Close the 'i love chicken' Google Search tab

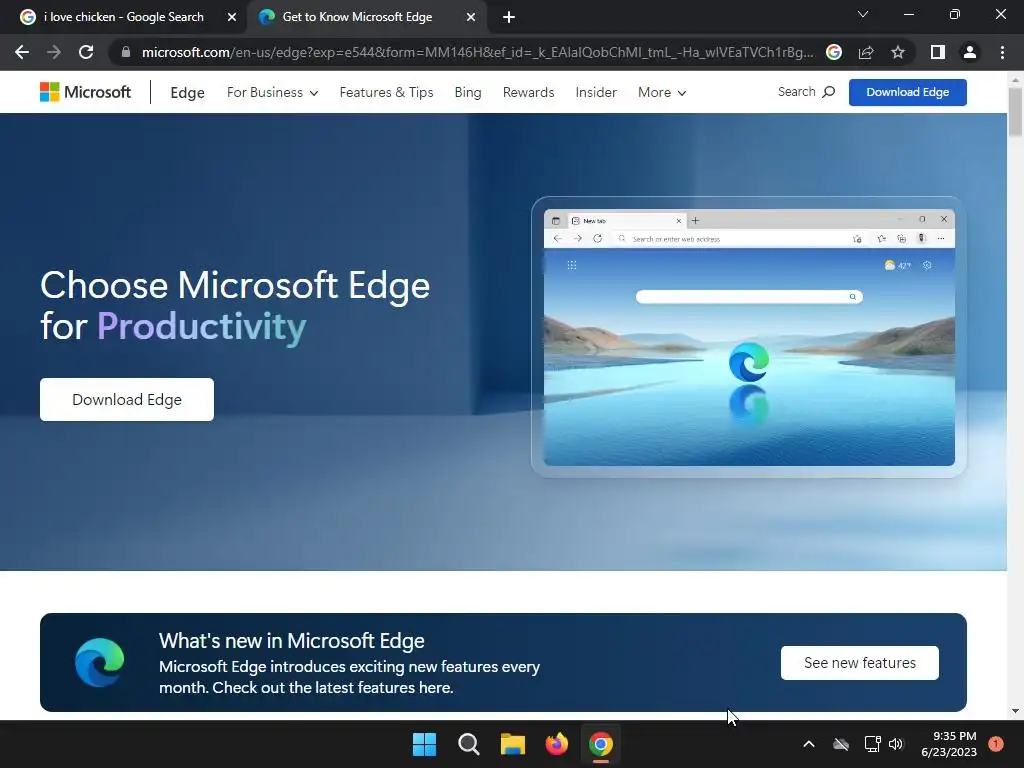click(x=232, y=17)
